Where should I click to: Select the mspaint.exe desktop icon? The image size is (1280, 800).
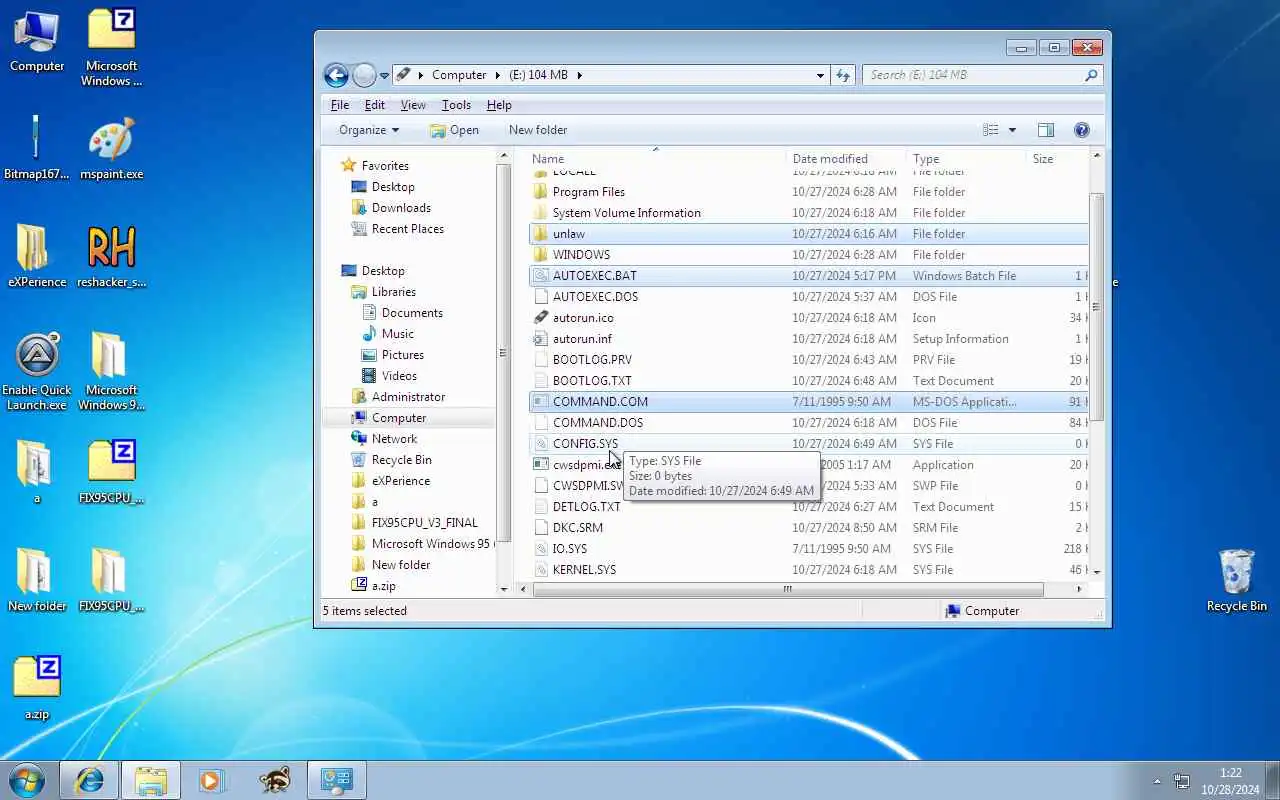[x=111, y=150]
